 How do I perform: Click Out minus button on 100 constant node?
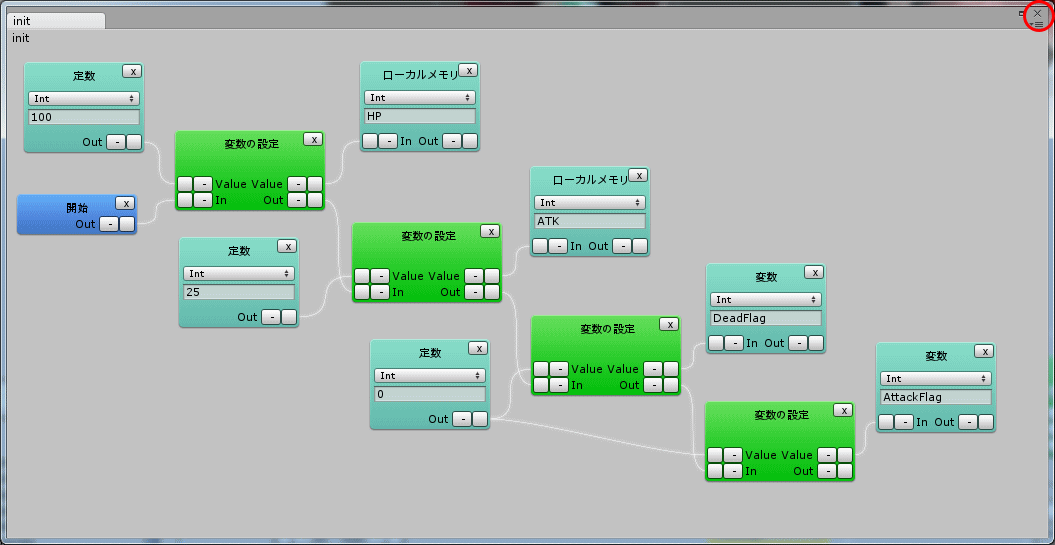(116, 142)
